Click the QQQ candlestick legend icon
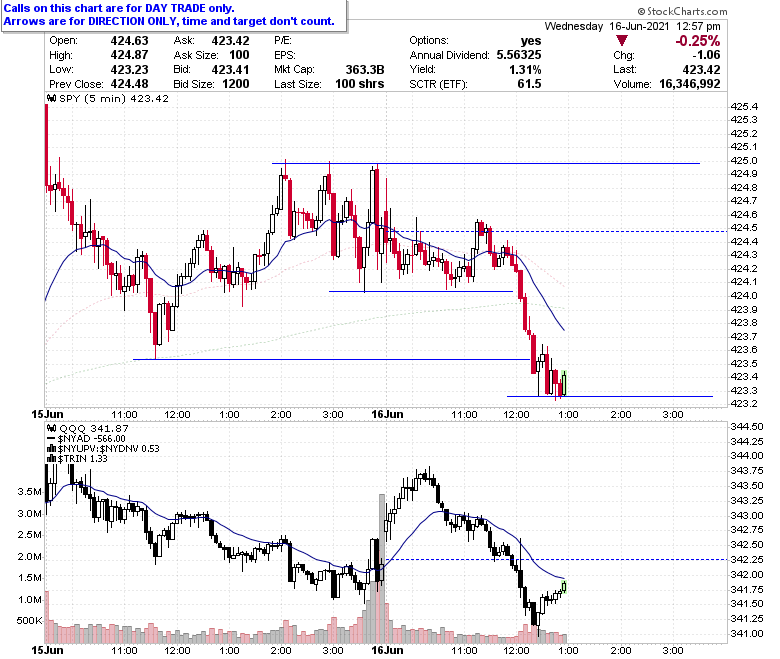 coord(52,428)
